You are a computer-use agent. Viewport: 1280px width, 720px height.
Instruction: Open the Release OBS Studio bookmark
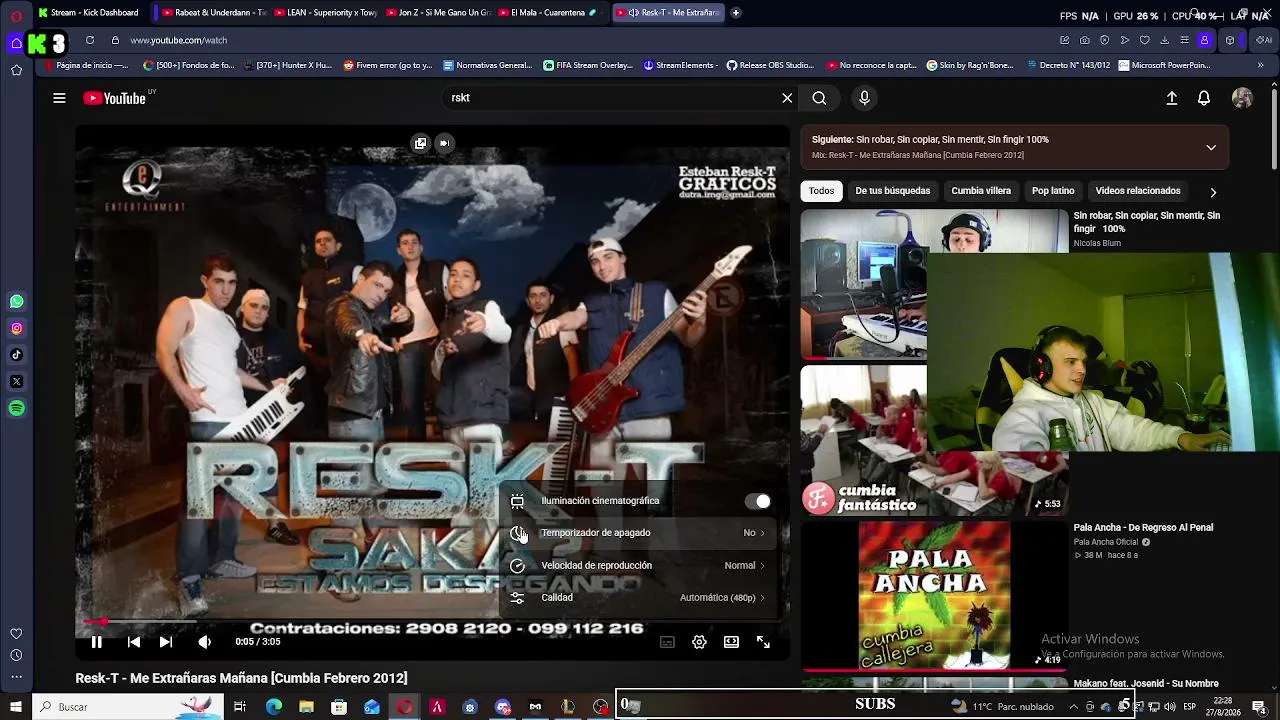pos(771,66)
